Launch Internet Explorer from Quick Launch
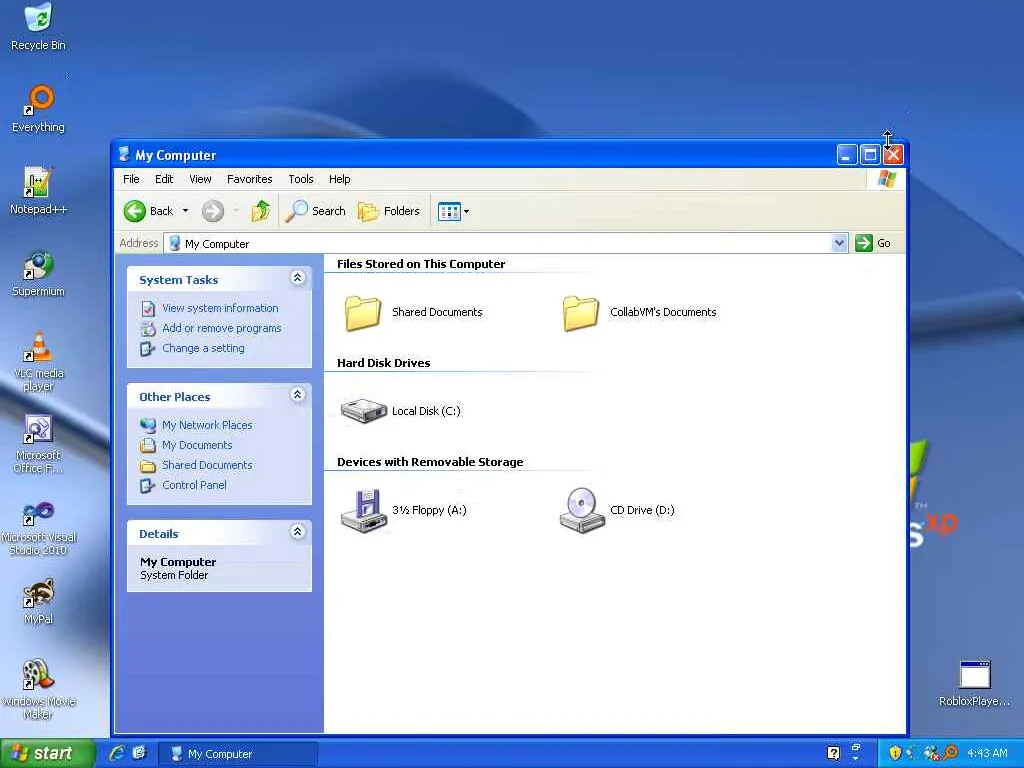Viewport: 1024px width, 768px height. point(117,753)
